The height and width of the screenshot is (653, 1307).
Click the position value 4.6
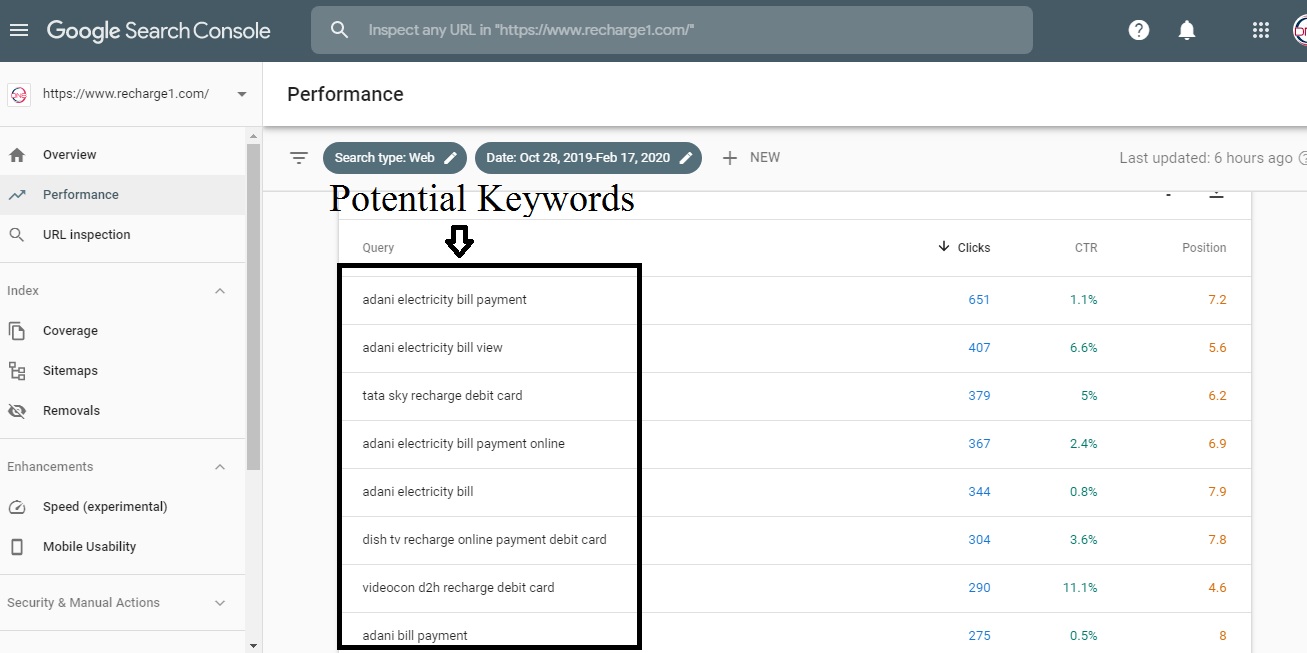coord(1217,588)
